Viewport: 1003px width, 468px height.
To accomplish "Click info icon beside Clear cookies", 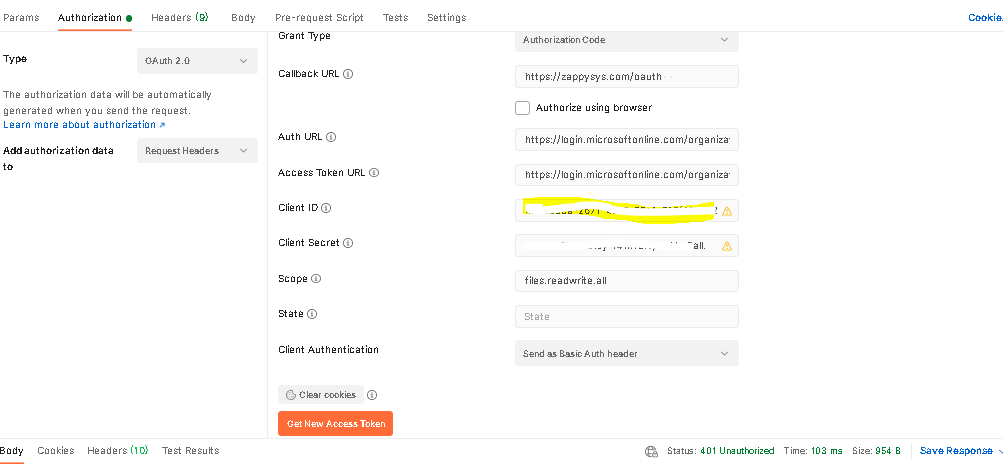I will pyautogui.click(x=372, y=395).
